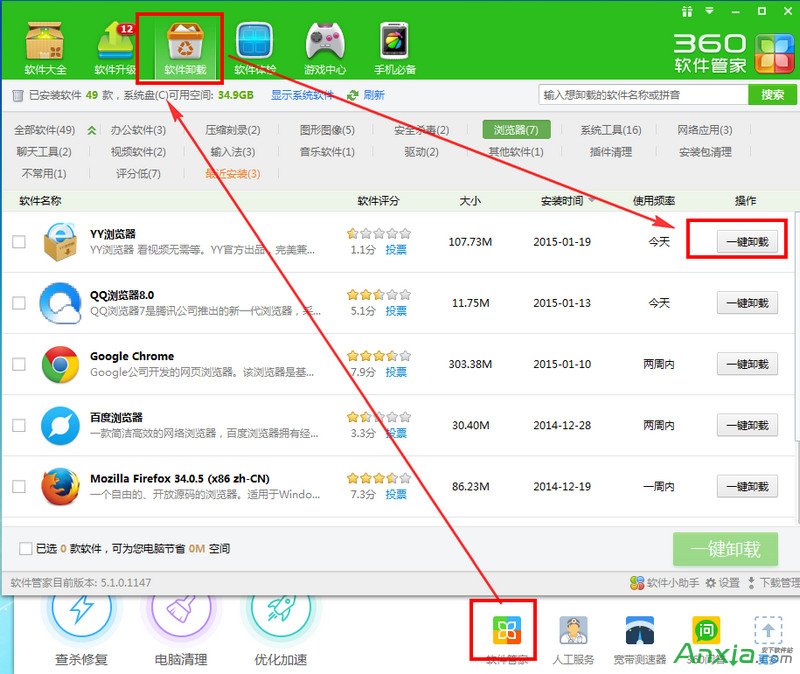Open the 软件大全 software library icon

click(x=45, y=47)
